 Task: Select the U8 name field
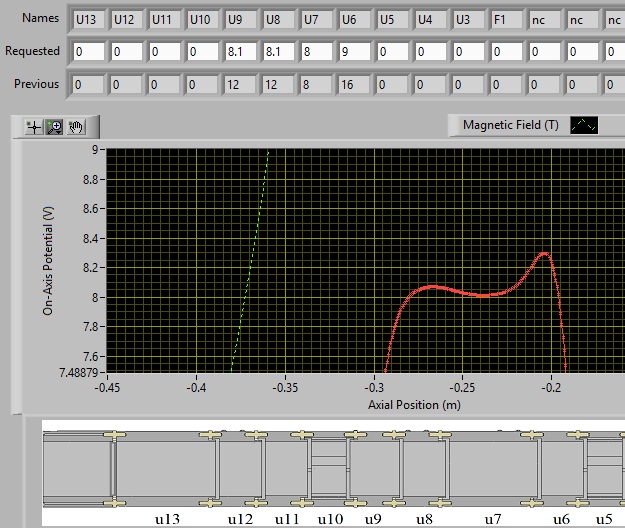pos(279,20)
